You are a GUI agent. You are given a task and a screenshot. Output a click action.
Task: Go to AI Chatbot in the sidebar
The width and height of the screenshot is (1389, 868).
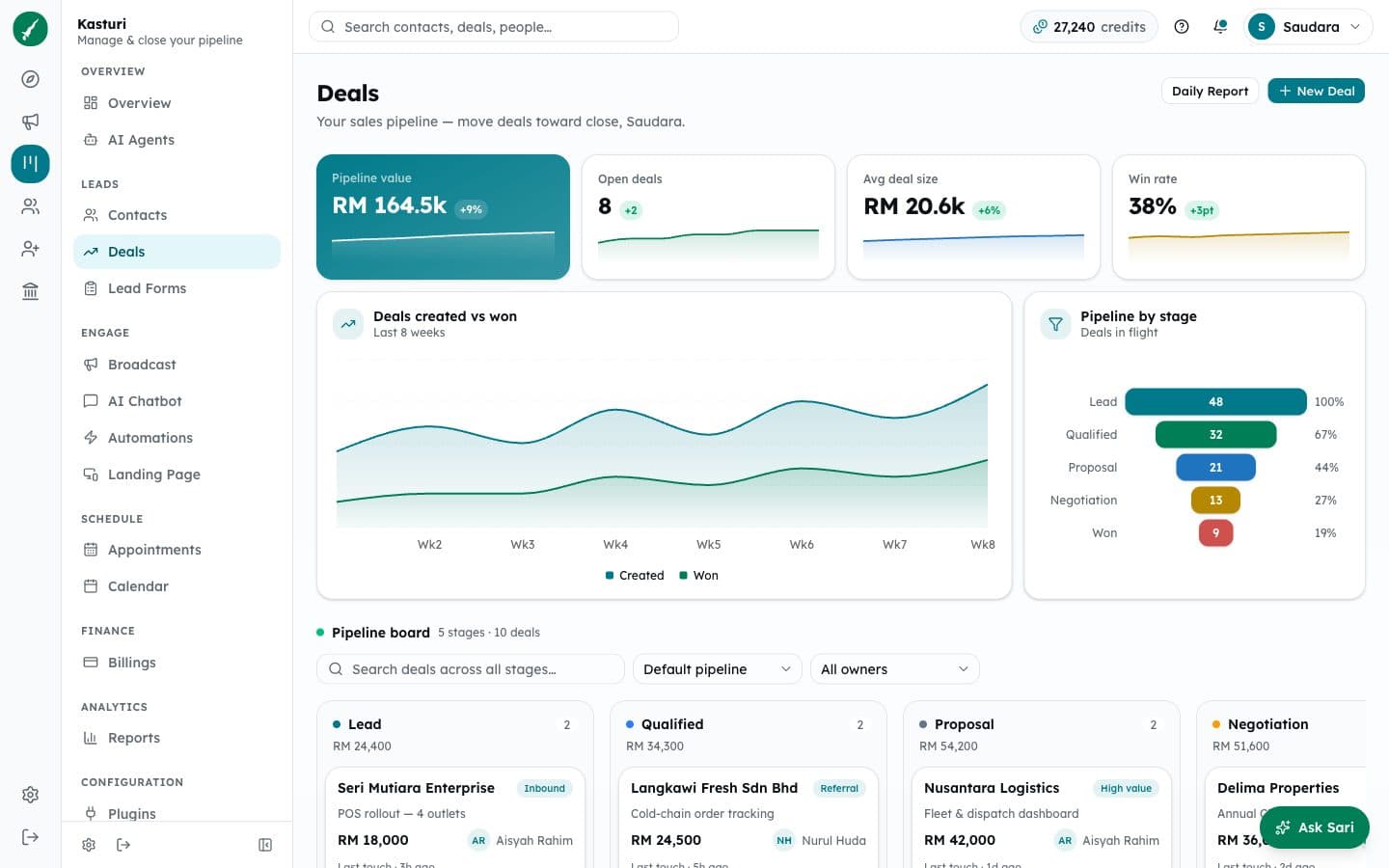[x=177, y=401]
